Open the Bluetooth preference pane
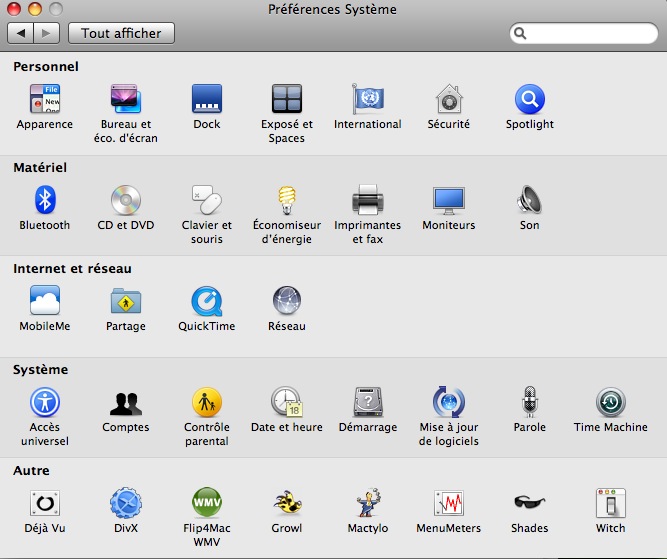The height and width of the screenshot is (559, 667). (x=44, y=201)
